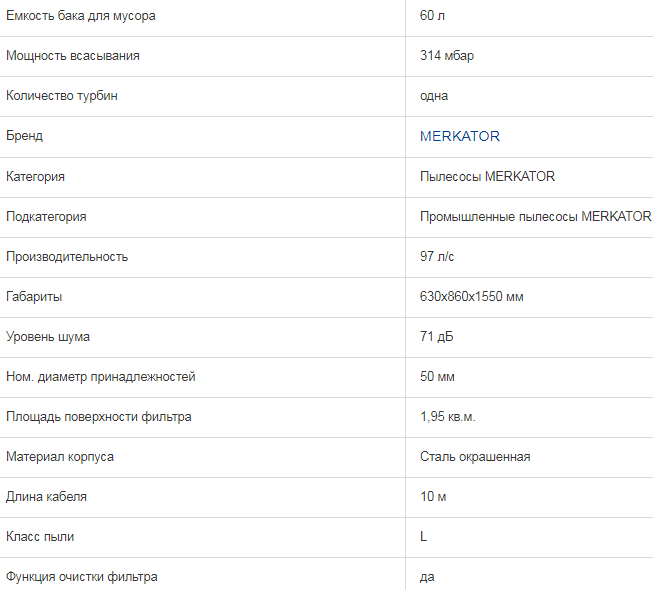Open the blue MERKATOR brand link
Viewport: 653px width, 590px height.
[459, 136]
